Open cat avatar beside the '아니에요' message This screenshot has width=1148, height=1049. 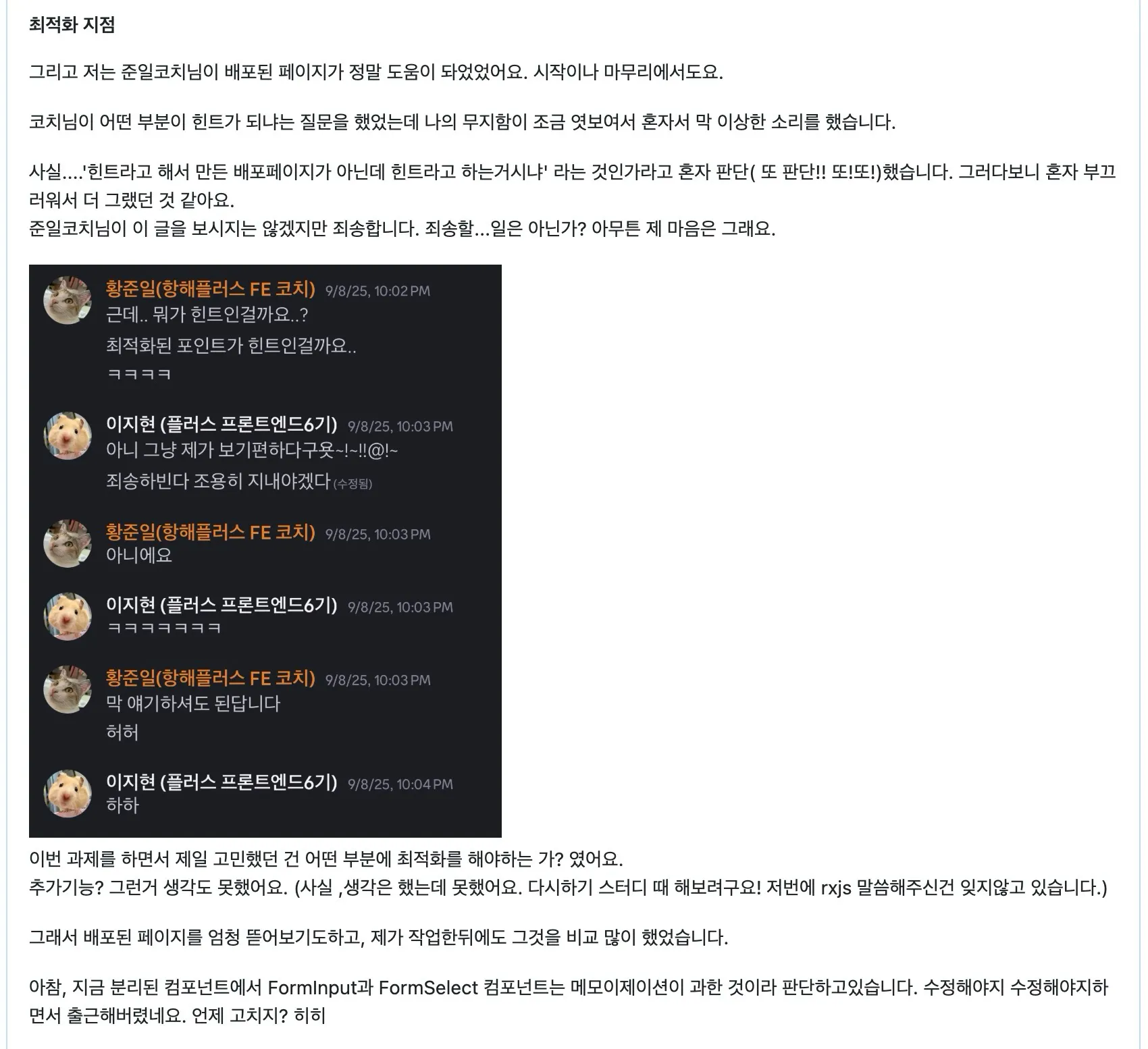tap(68, 543)
